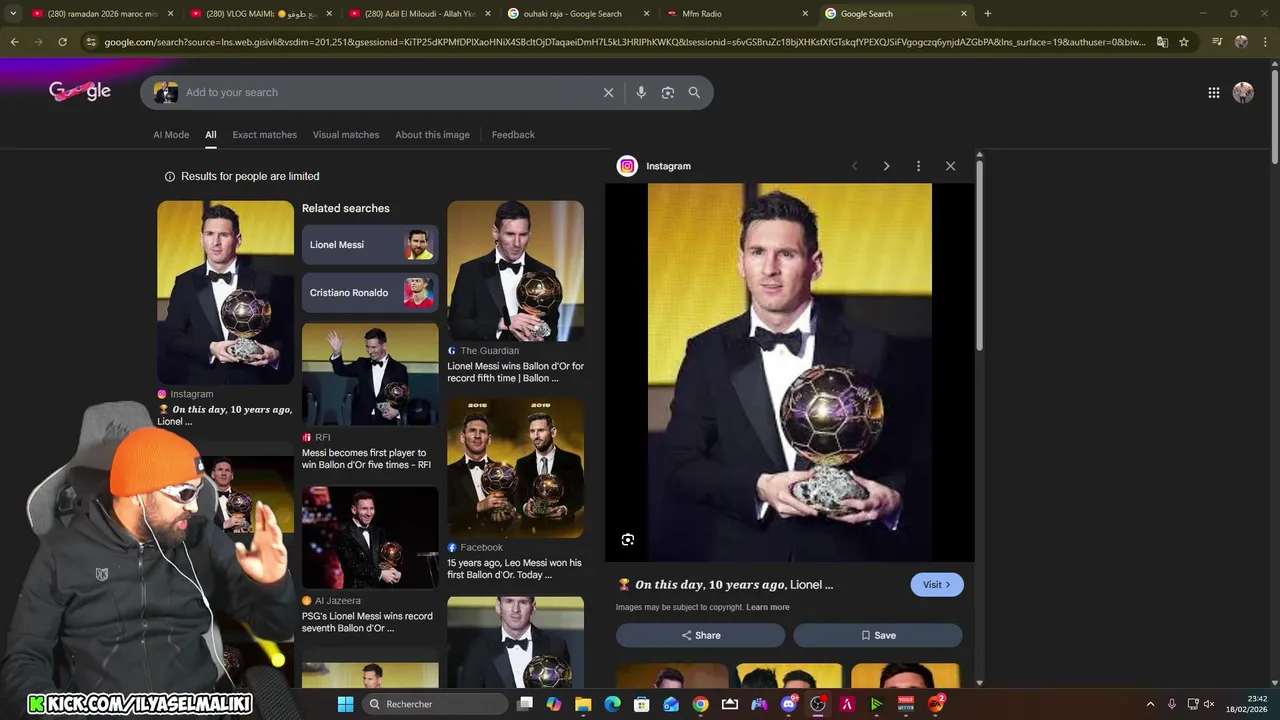Click the taskbar Rechercher search box
This screenshot has height=720, width=1280.
pyautogui.click(x=433, y=704)
